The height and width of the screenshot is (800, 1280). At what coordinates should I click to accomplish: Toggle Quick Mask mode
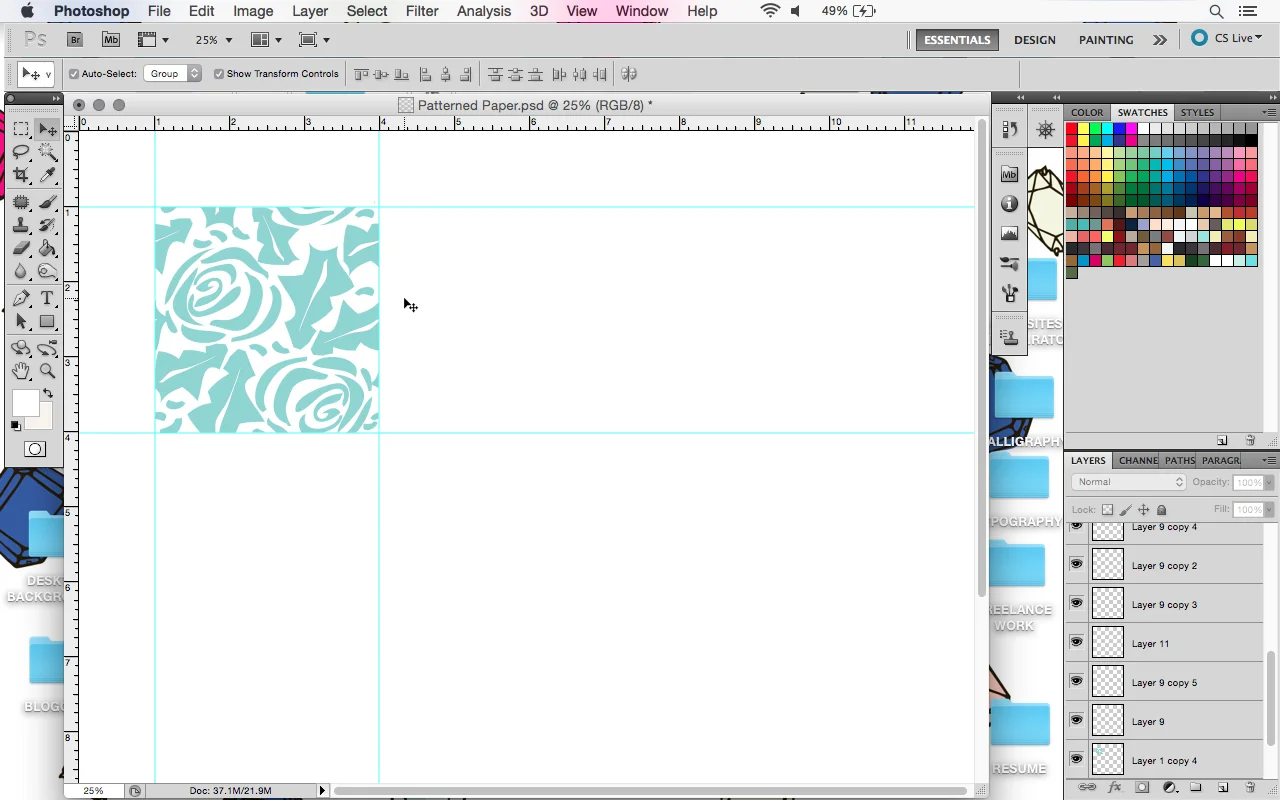(x=35, y=449)
